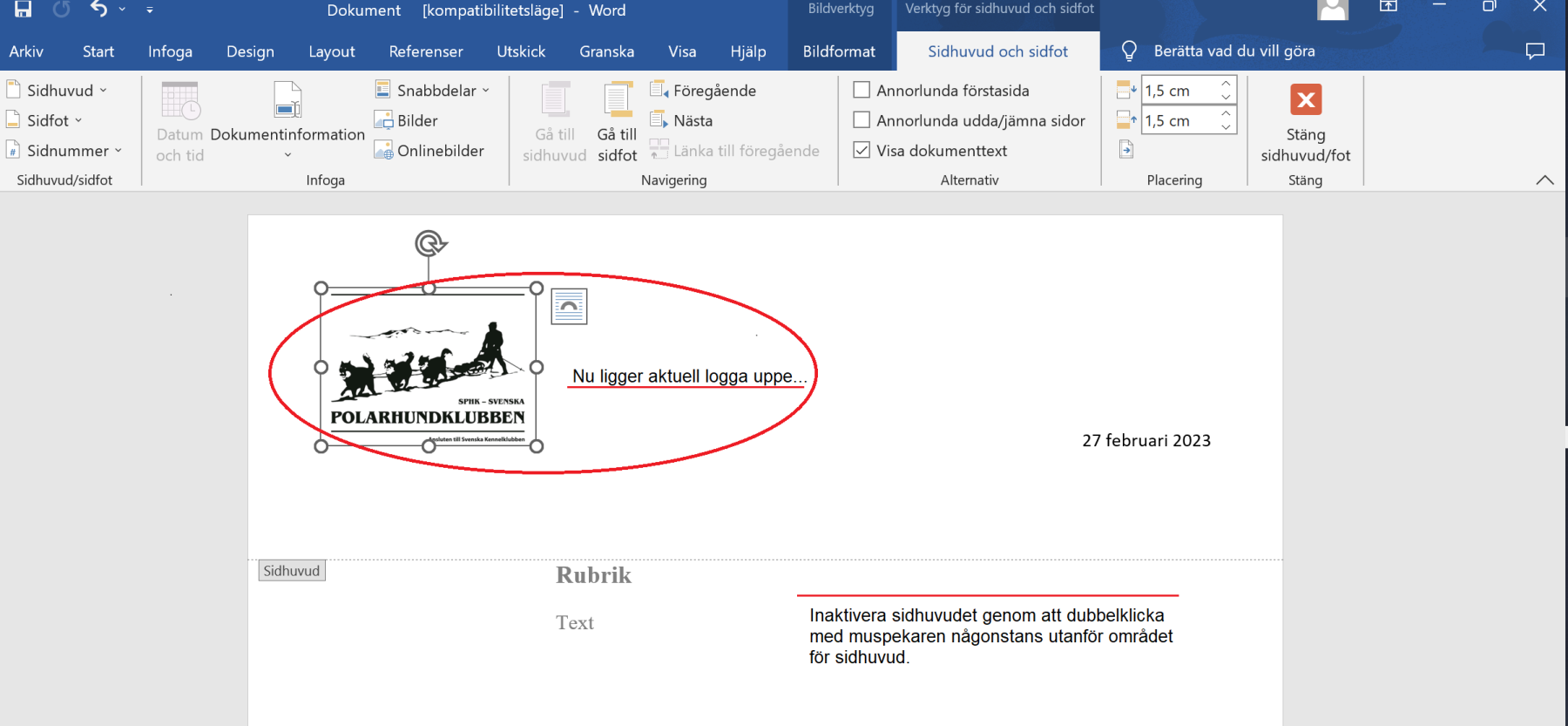Screen dimensions: 1568x726
Task: Click Länka till föregående
Action: (735, 151)
